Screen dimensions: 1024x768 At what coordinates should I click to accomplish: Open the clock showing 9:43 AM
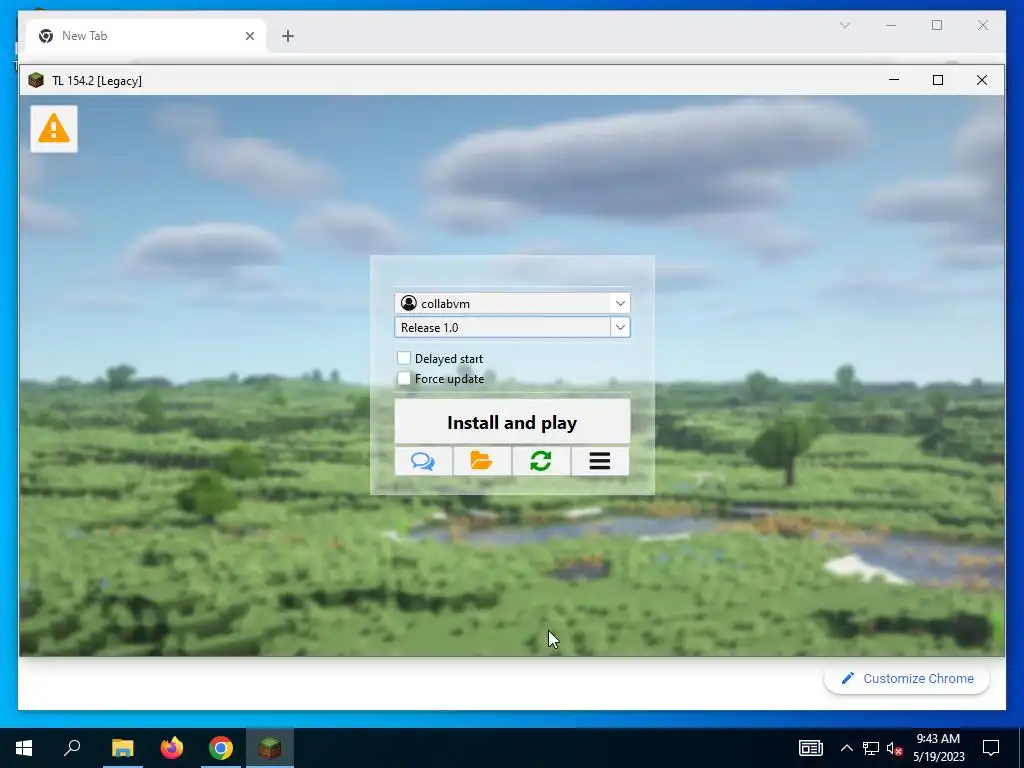(938, 748)
